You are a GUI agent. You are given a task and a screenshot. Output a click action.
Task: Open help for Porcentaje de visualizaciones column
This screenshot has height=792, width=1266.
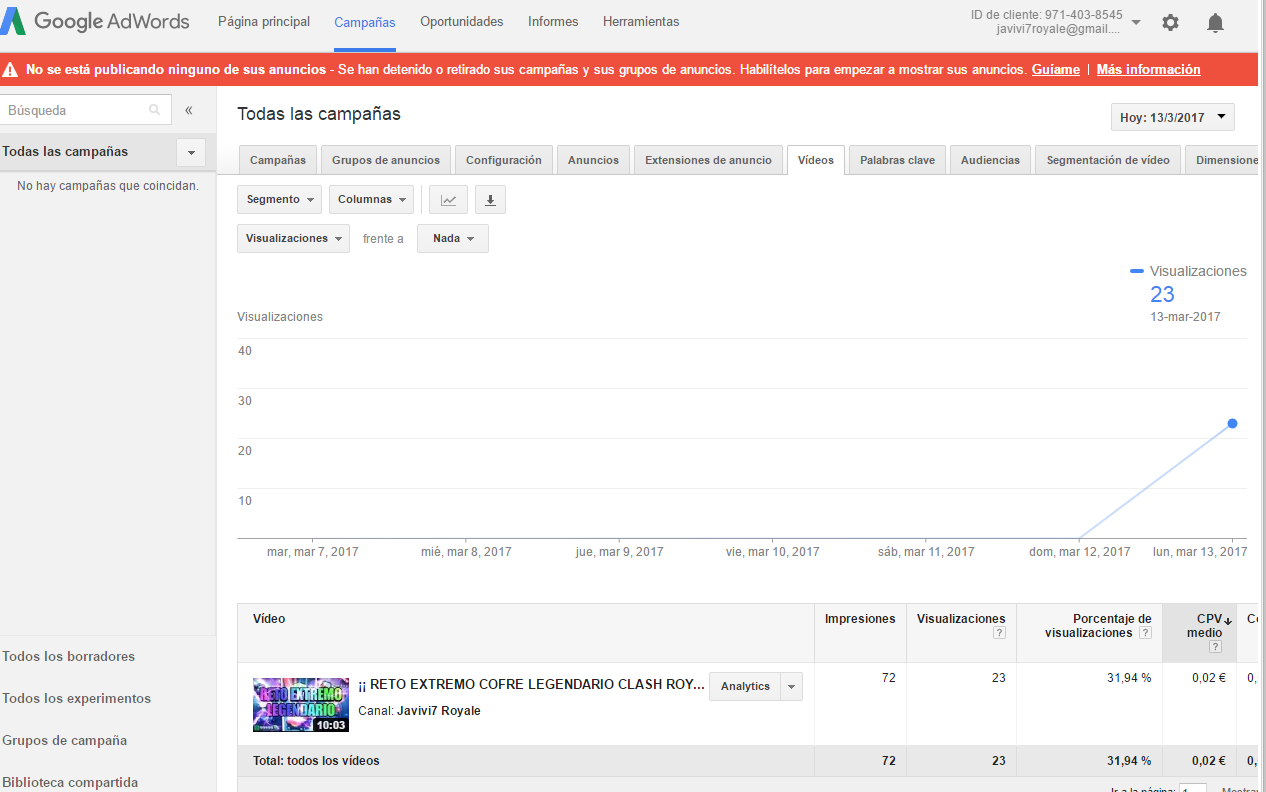pyautogui.click(x=1145, y=633)
